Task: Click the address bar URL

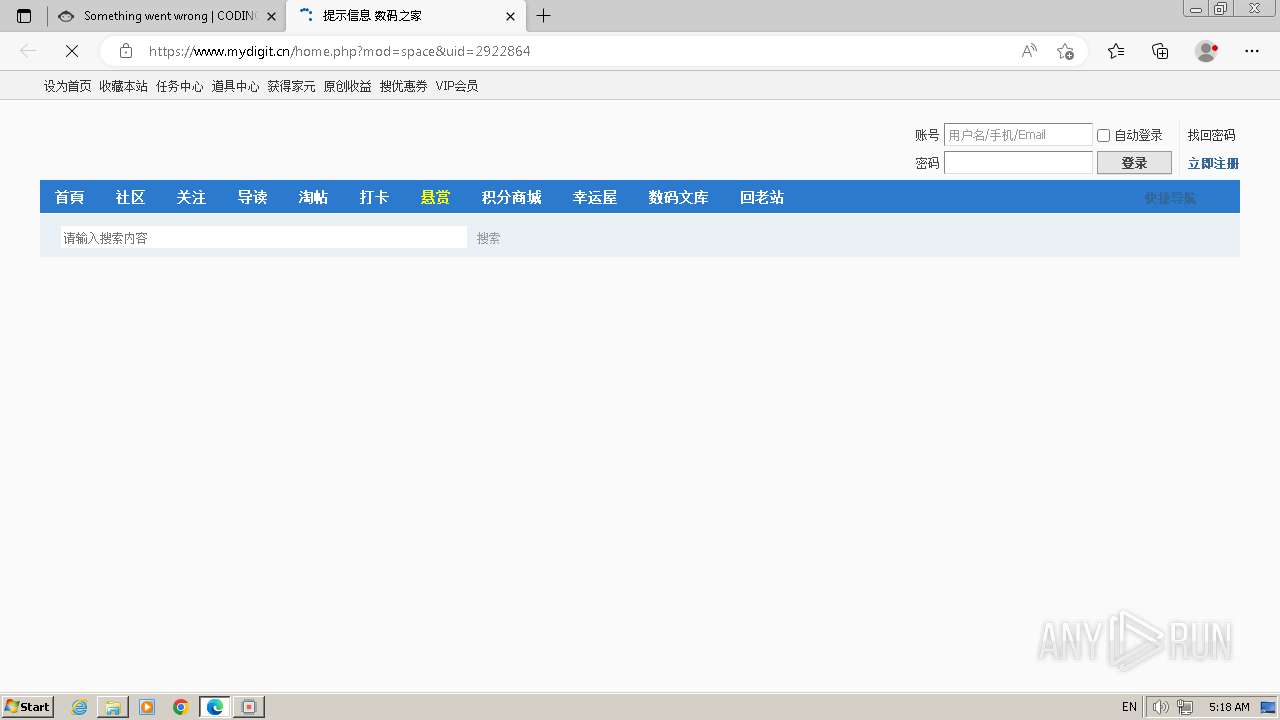Action: pyautogui.click(x=340, y=51)
